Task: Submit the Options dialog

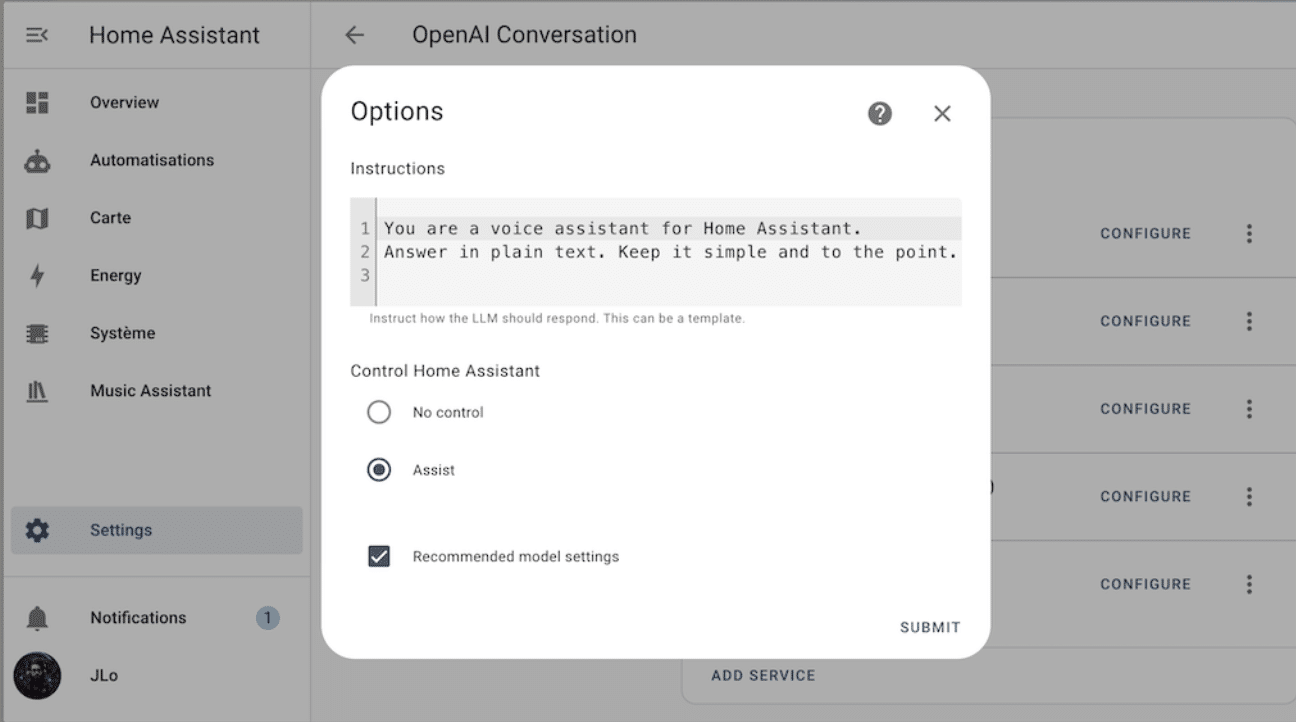Action: click(930, 628)
